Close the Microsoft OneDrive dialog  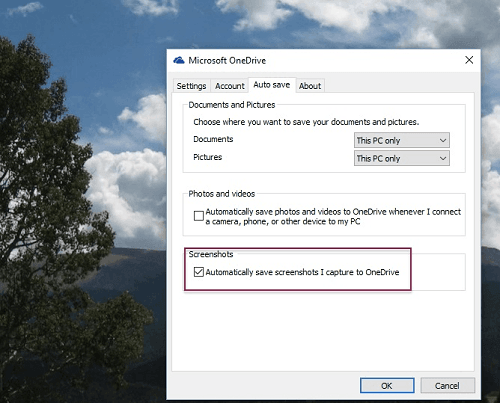click(x=469, y=60)
